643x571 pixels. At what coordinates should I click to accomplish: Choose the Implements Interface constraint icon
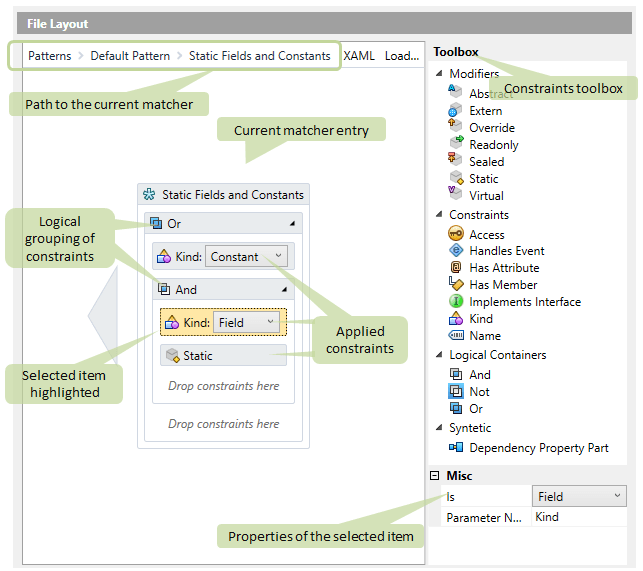pyautogui.click(x=455, y=302)
